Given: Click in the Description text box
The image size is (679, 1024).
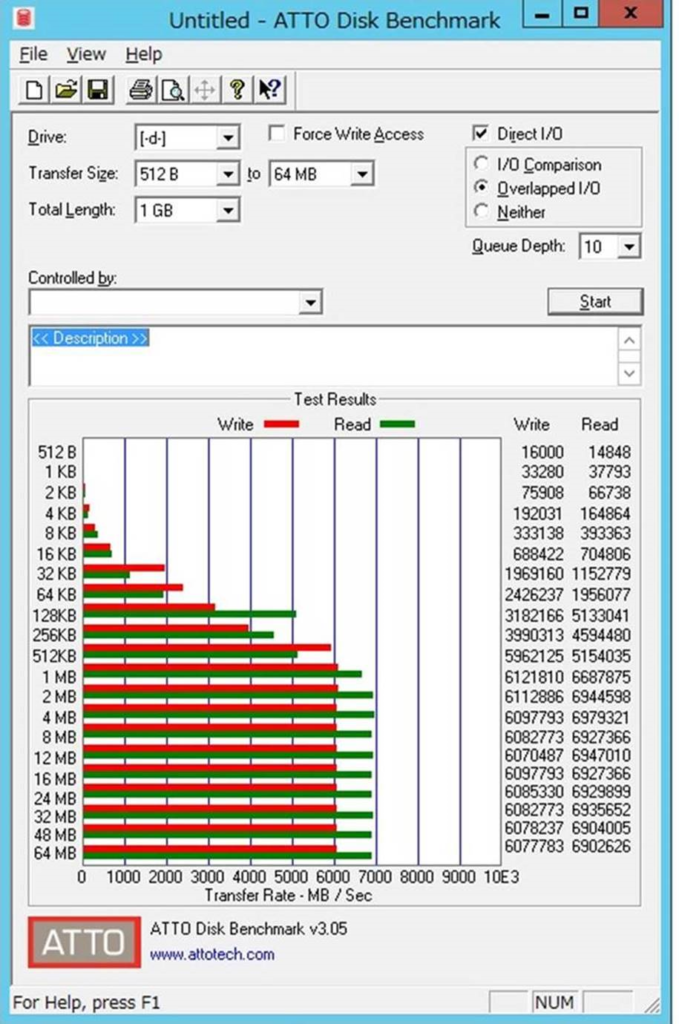Looking at the screenshot, I should (323, 356).
